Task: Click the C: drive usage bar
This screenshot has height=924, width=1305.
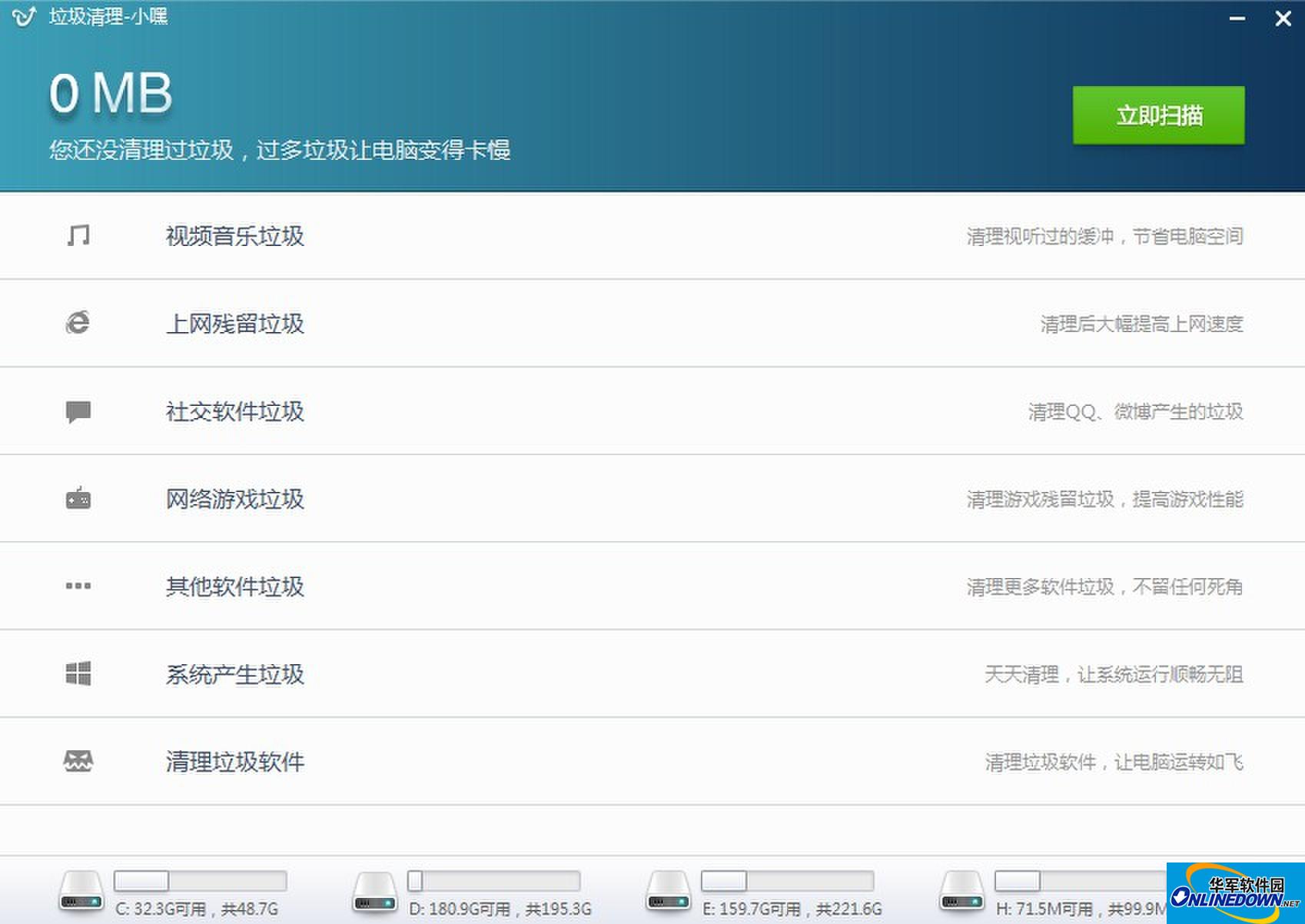Action: pyautogui.click(x=201, y=880)
